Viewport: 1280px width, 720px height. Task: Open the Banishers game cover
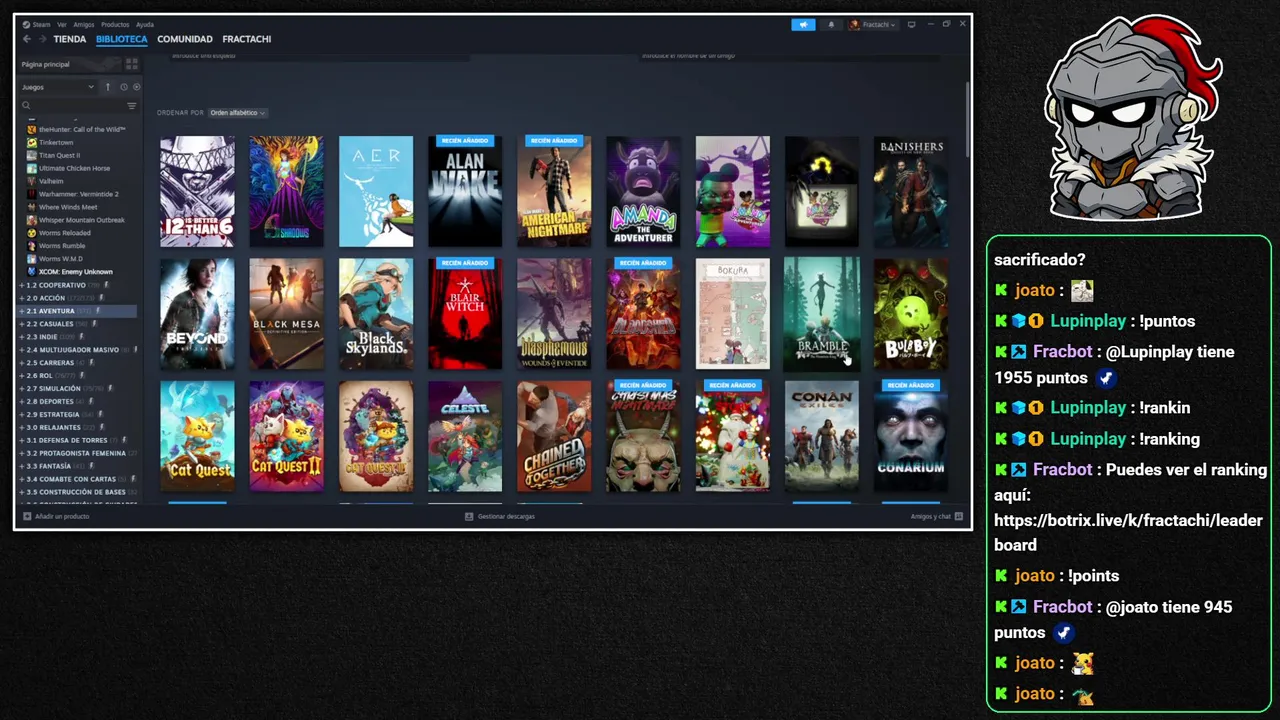[x=911, y=191]
